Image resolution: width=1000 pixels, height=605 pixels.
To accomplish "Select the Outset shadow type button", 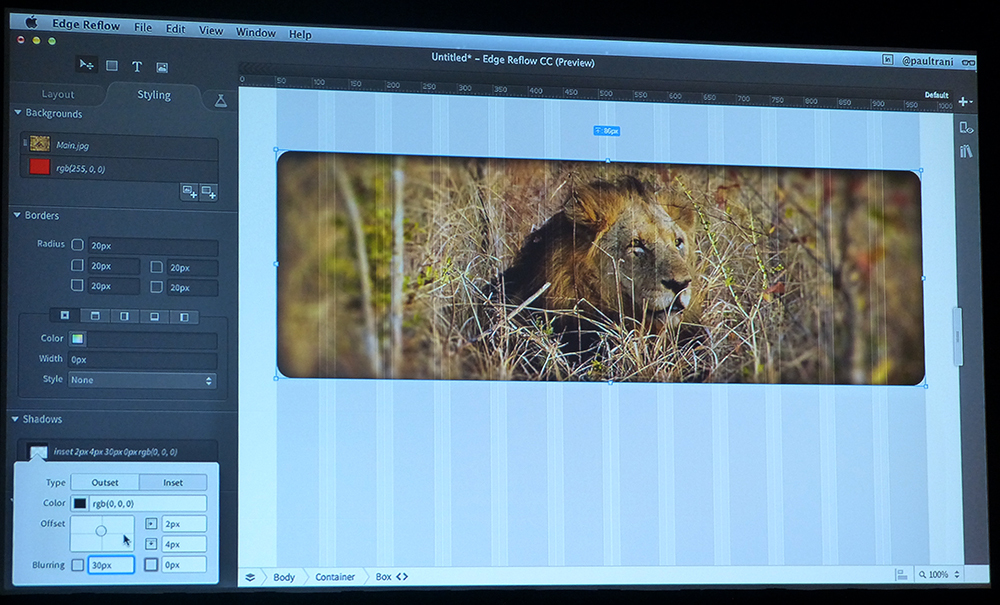I will click(x=105, y=482).
